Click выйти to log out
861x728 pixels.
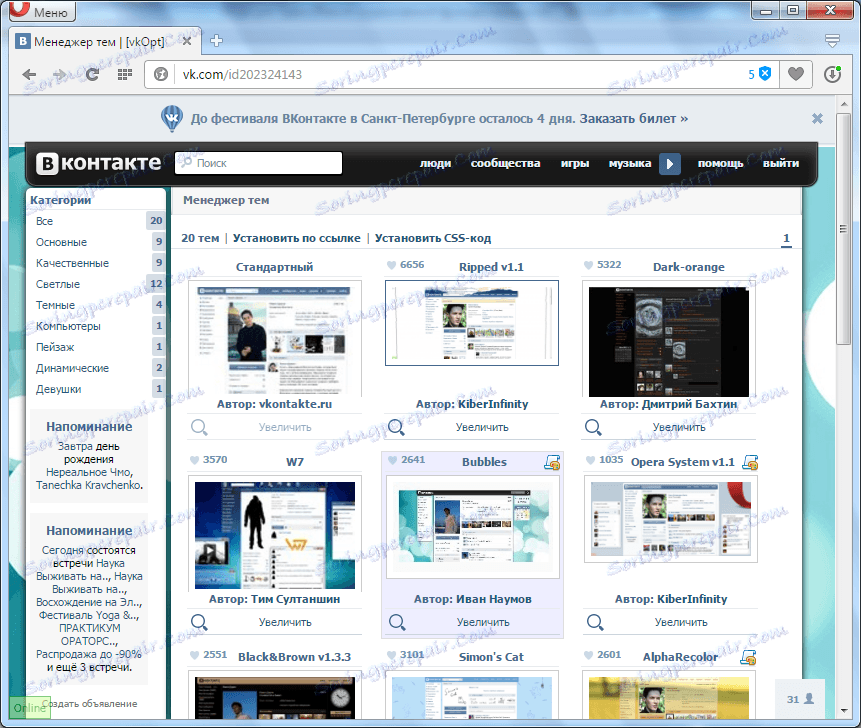coord(780,163)
